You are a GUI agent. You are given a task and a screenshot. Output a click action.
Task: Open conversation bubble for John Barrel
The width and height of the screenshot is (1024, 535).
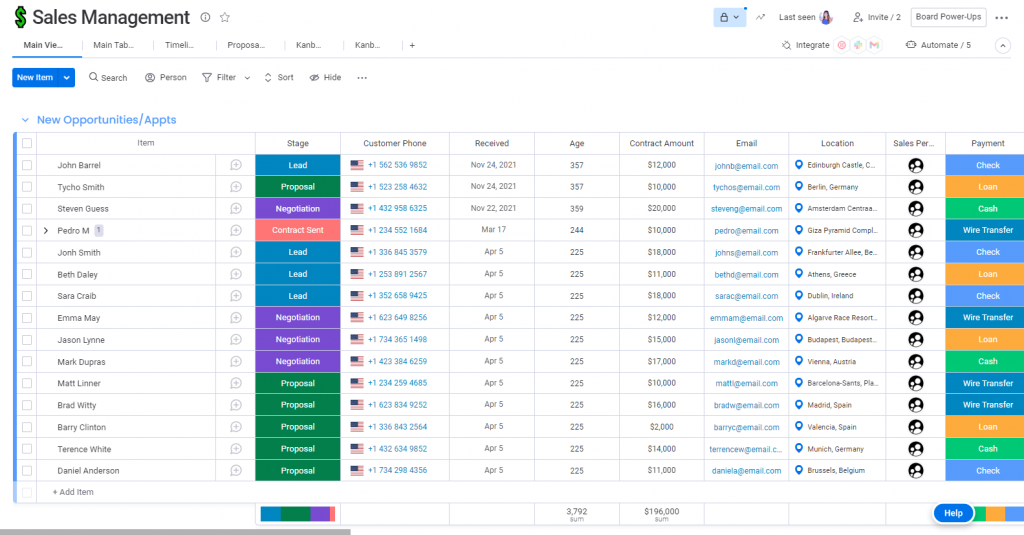tap(236, 165)
